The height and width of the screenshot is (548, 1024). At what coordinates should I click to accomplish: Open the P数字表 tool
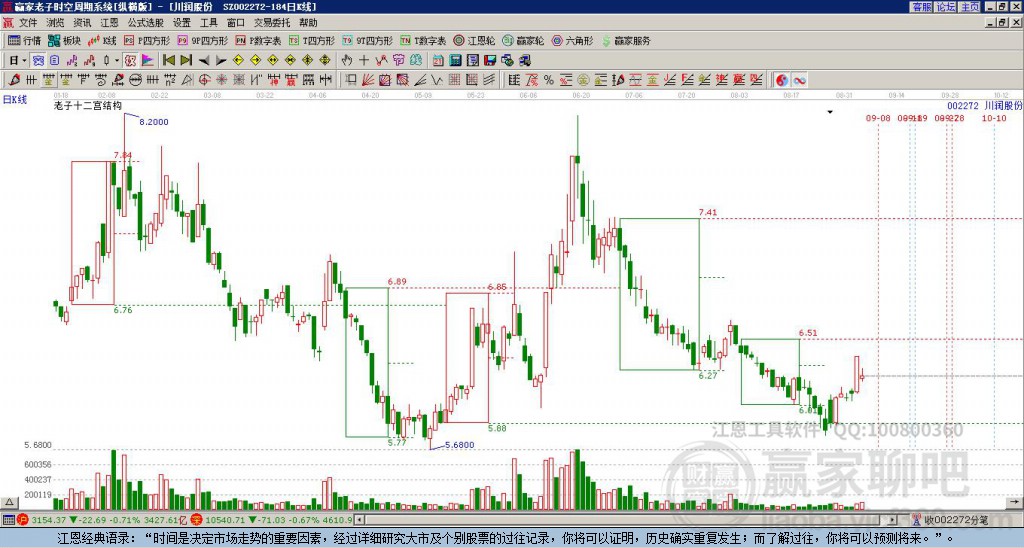pos(258,40)
